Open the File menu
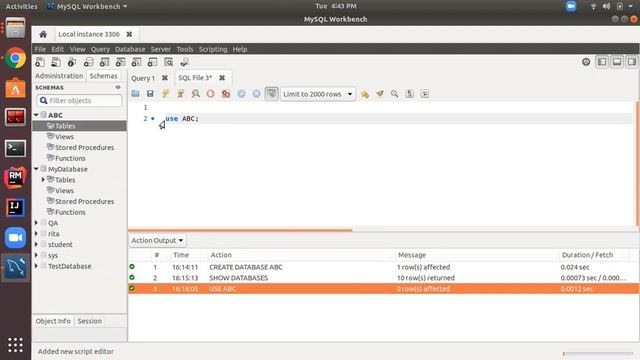640x360 pixels. 40,49
